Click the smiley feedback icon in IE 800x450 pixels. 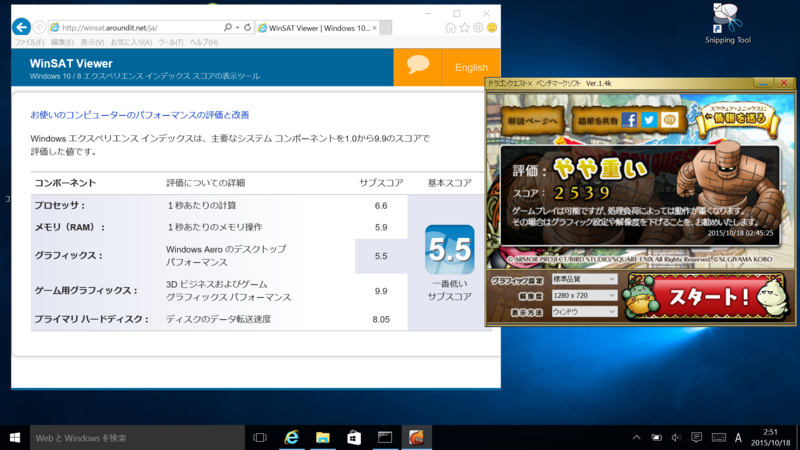pyautogui.click(x=492, y=28)
